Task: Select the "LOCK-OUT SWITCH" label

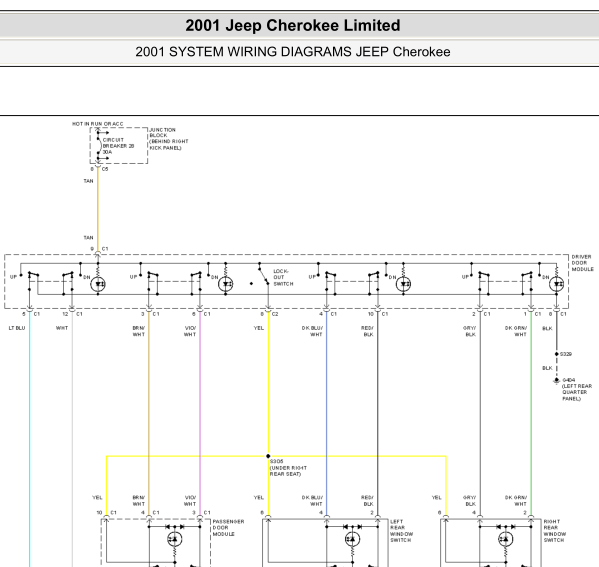Action: click(x=283, y=277)
